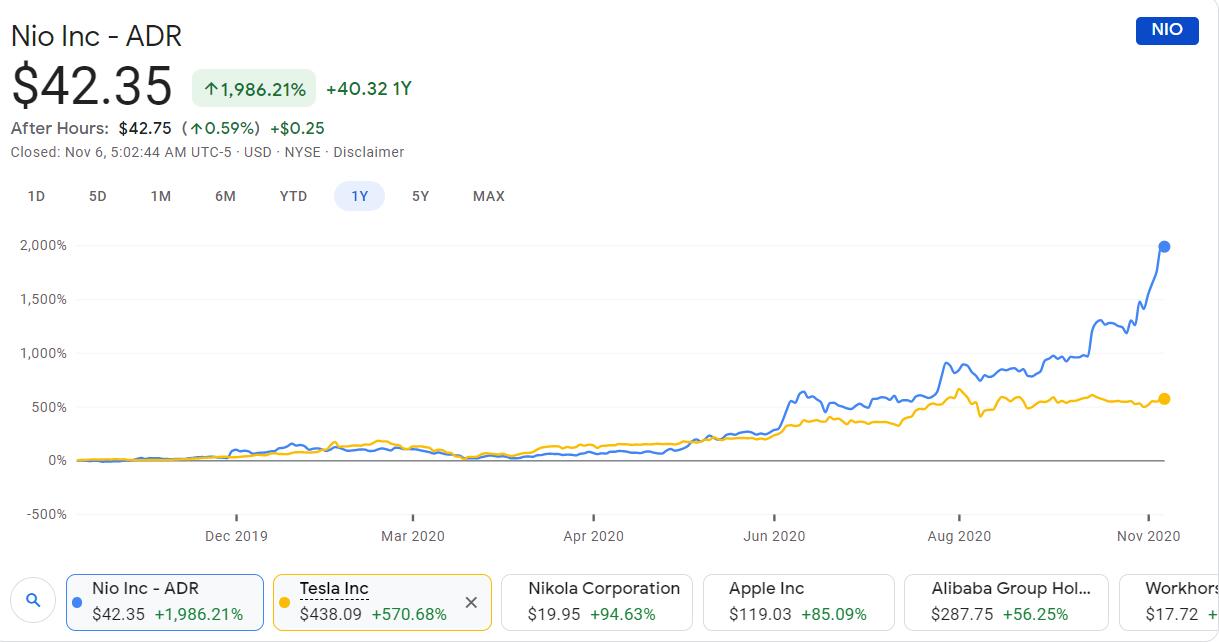Switch to the 5D time range

pos(97,196)
